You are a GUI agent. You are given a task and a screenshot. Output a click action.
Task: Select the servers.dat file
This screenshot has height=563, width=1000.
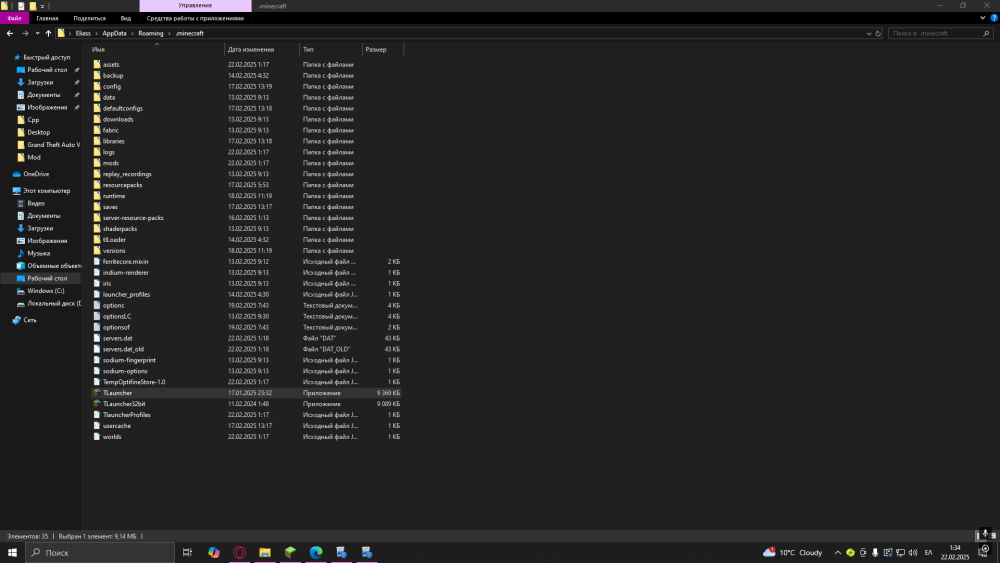[117, 338]
